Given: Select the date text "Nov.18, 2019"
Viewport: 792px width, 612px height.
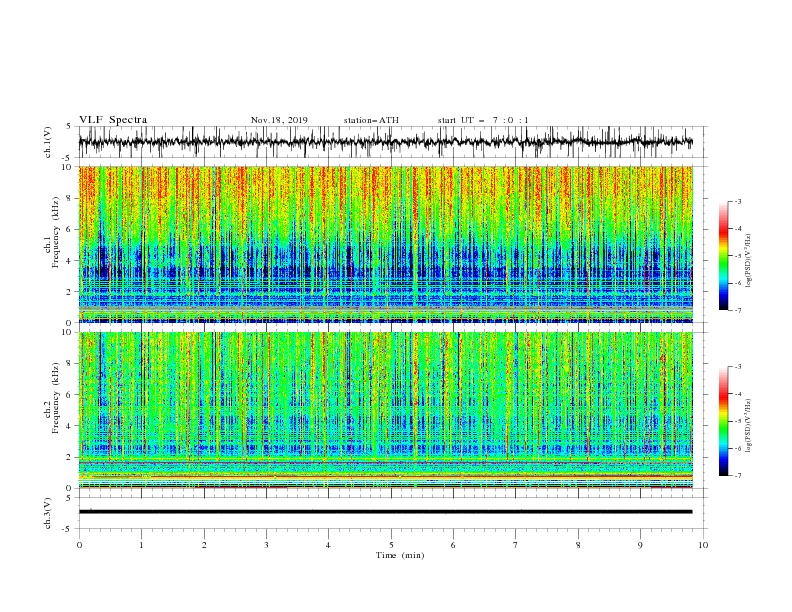Looking at the screenshot, I should click(279, 120).
